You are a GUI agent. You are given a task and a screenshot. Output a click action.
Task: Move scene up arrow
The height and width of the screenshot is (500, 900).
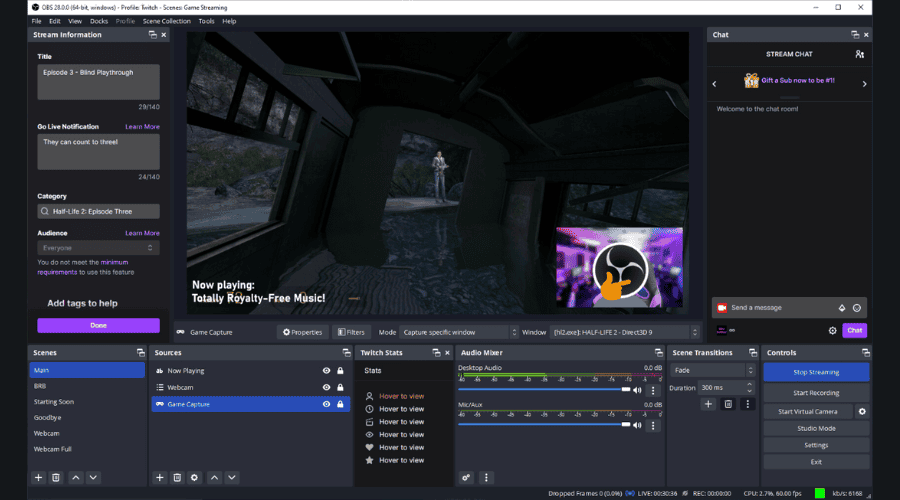76,478
